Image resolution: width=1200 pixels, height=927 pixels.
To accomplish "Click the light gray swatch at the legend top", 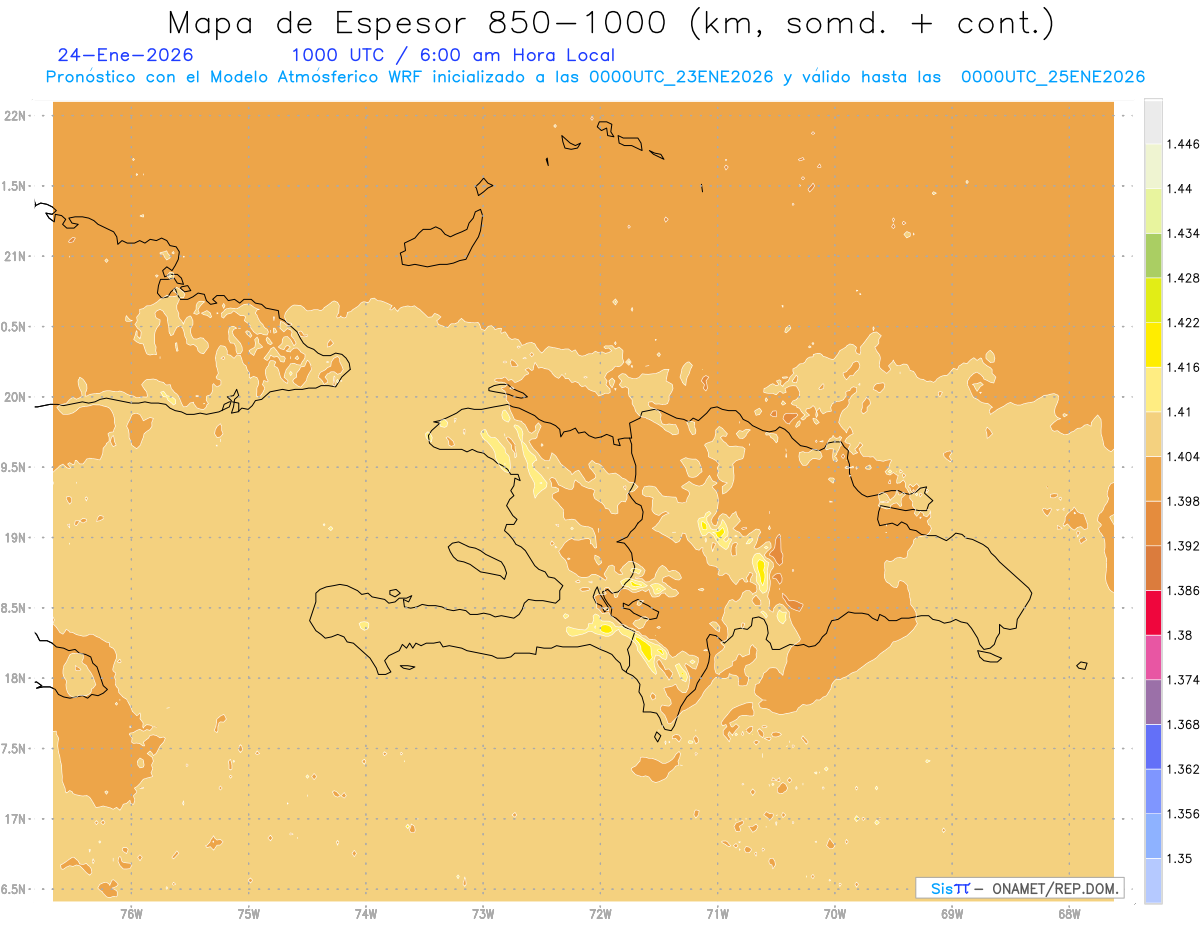I will [1153, 121].
